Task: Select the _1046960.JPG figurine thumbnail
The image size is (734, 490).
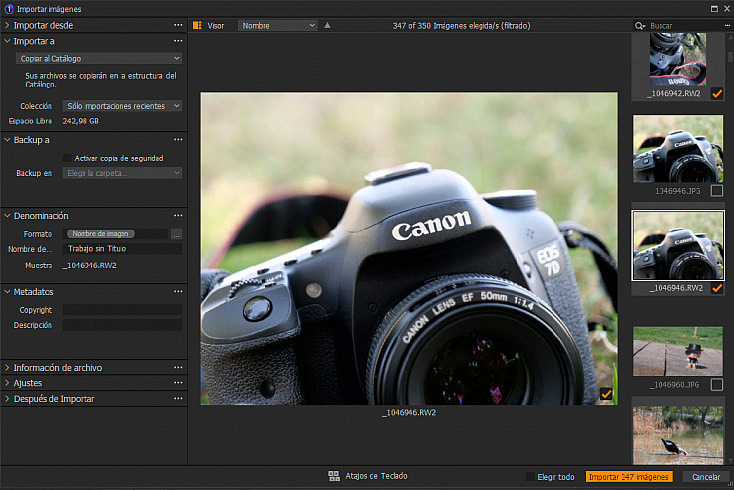Action: click(x=678, y=351)
